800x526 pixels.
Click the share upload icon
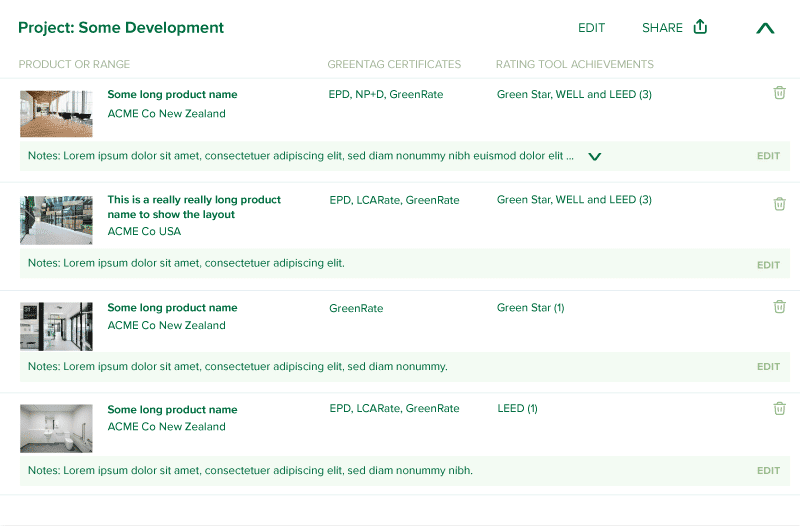coord(700,27)
